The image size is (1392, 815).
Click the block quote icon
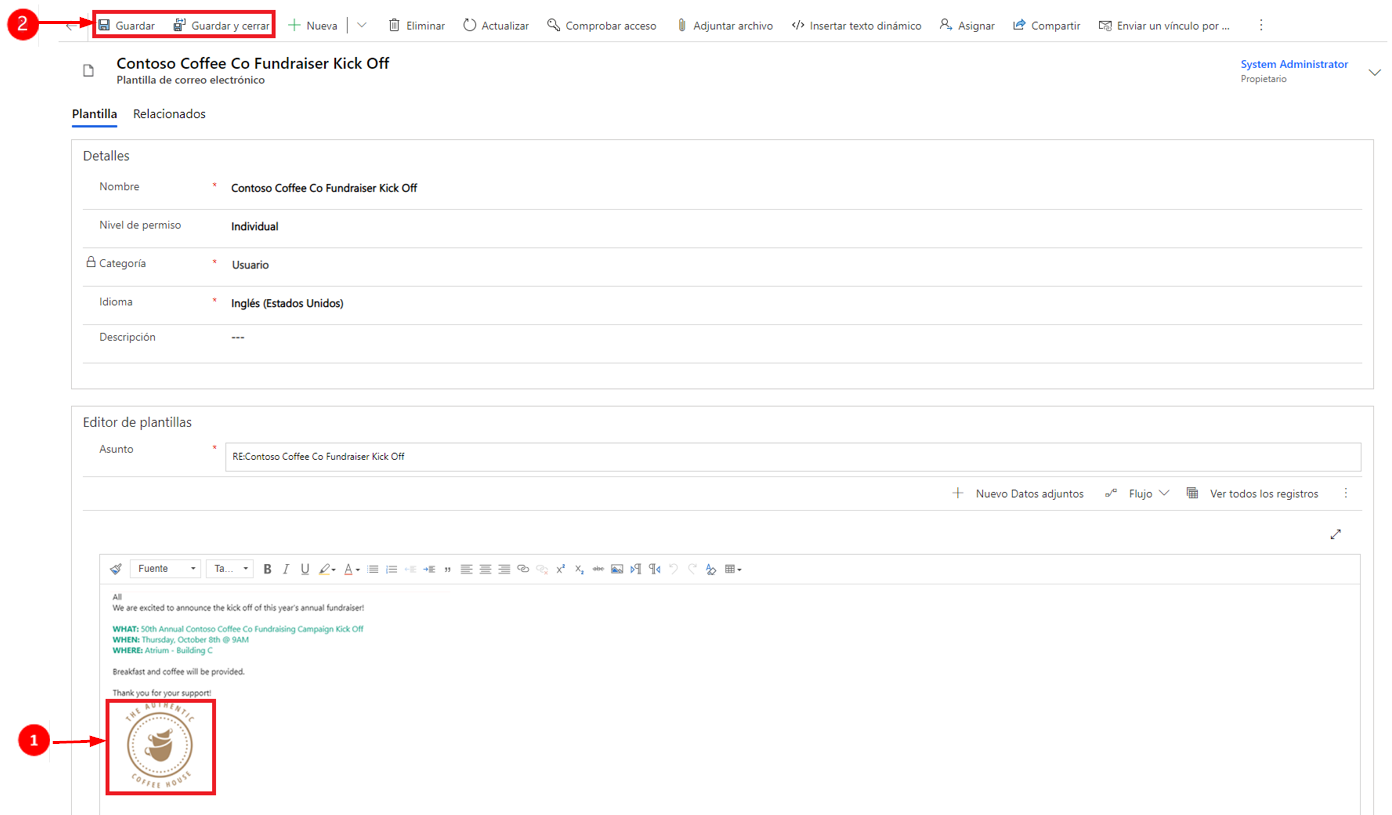coord(447,569)
